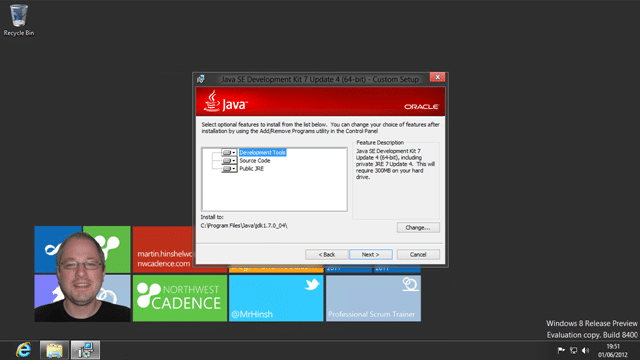Click the Java logo in the banner

tap(225, 101)
